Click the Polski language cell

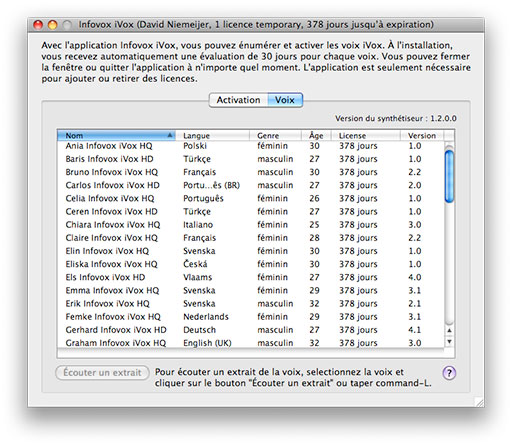(195, 146)
